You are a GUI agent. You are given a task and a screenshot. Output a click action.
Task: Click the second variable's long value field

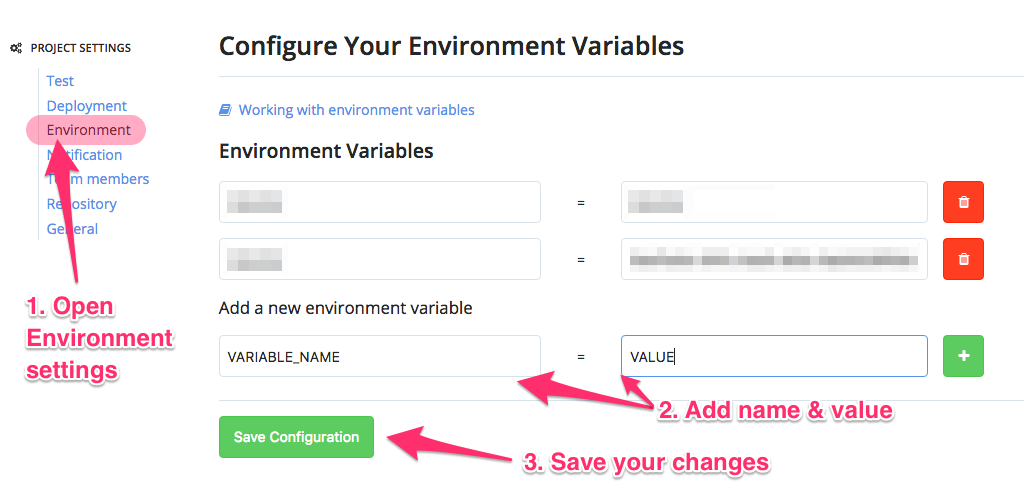(774, 259)
